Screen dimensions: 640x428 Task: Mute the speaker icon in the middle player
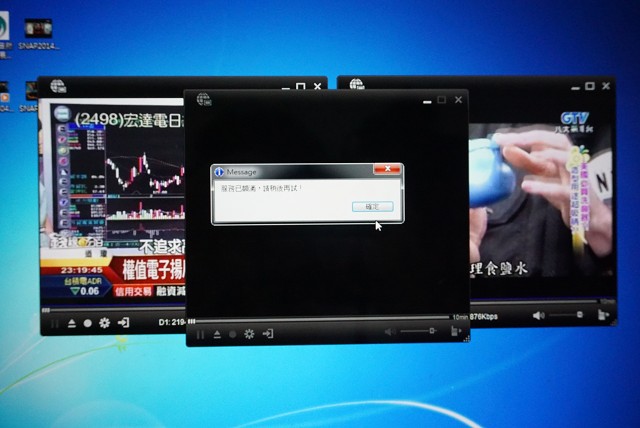click(390, 332)
